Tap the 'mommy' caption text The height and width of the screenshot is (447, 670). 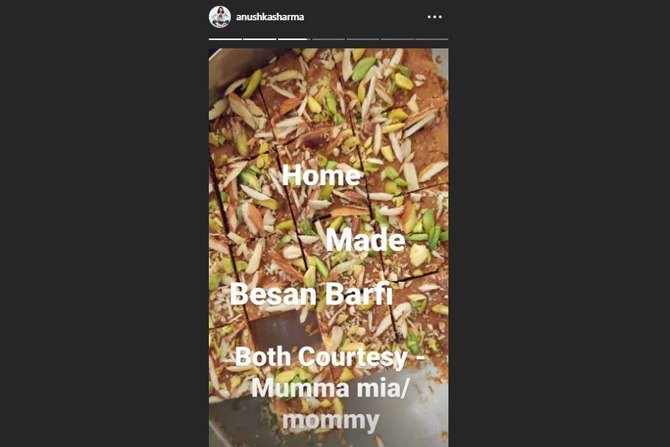click(331, 421)
